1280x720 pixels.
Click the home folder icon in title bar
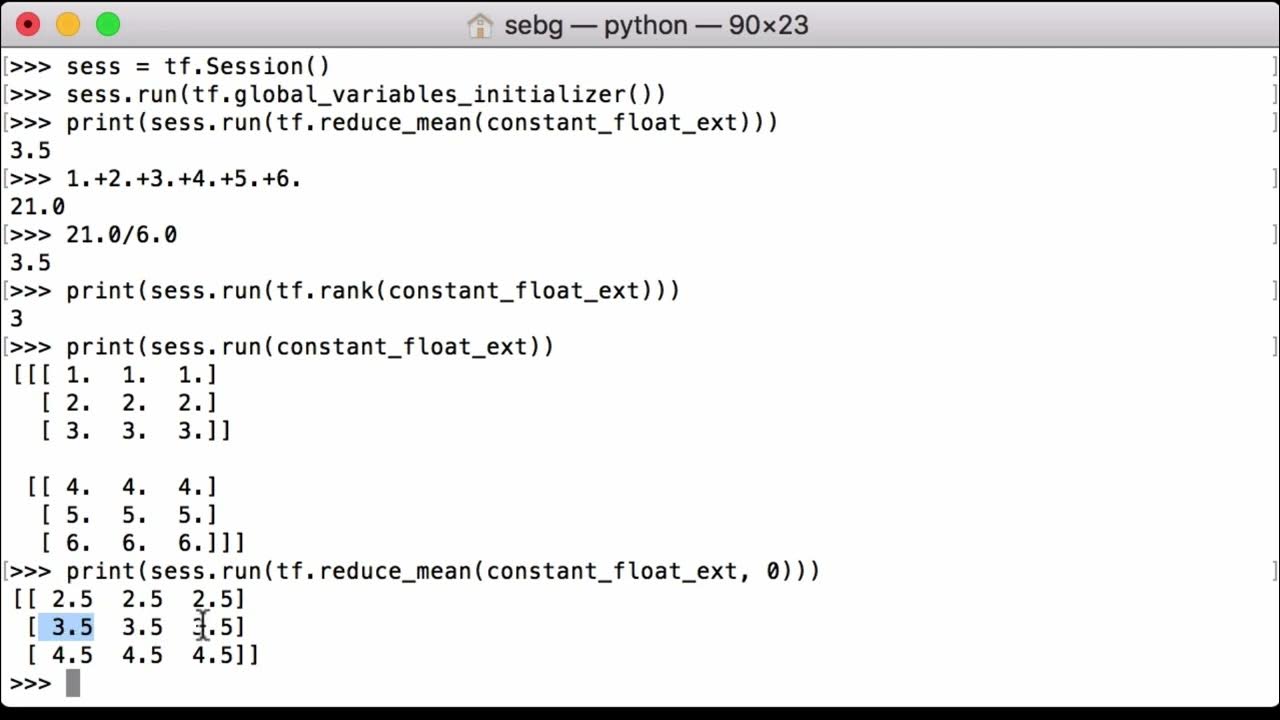click(x=480, y=25)
